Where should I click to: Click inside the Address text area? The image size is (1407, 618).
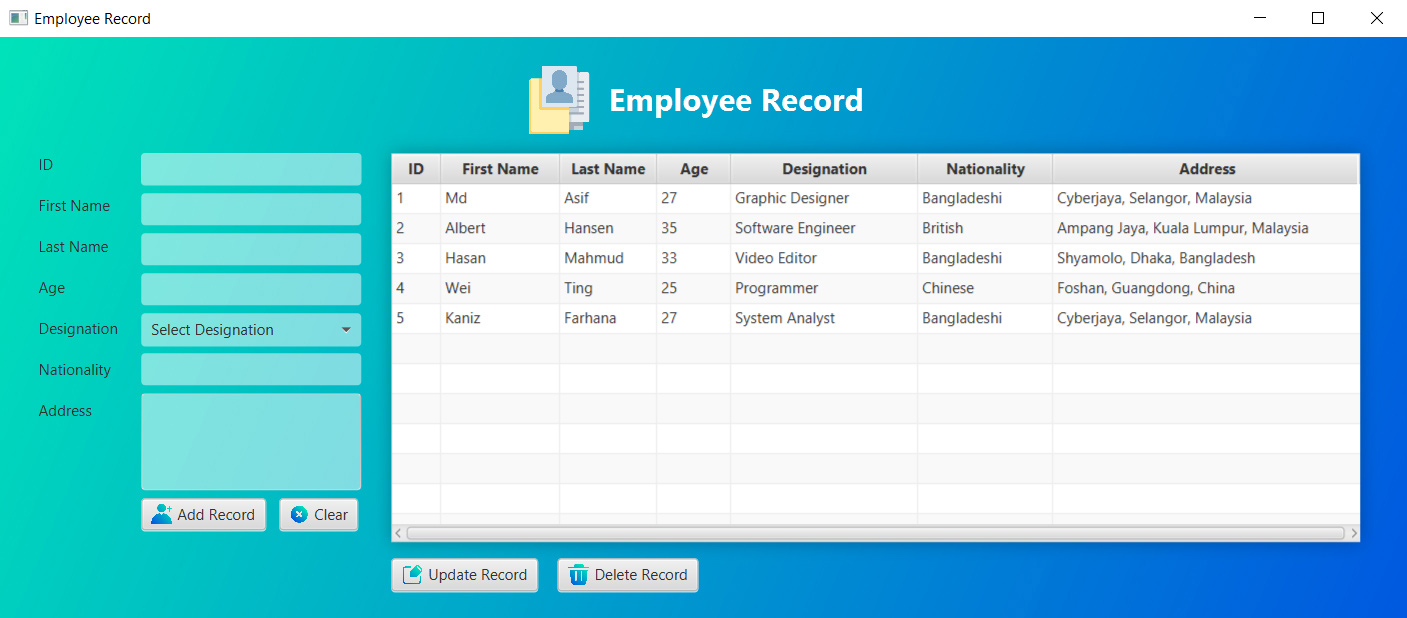251,441
